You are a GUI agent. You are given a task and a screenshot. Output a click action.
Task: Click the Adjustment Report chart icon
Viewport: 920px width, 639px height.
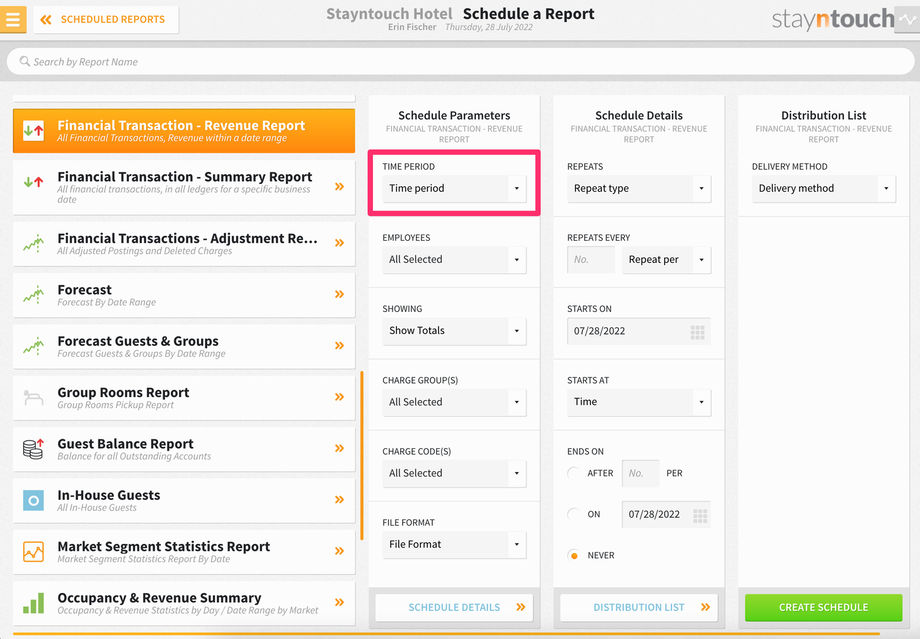[33, 243]
